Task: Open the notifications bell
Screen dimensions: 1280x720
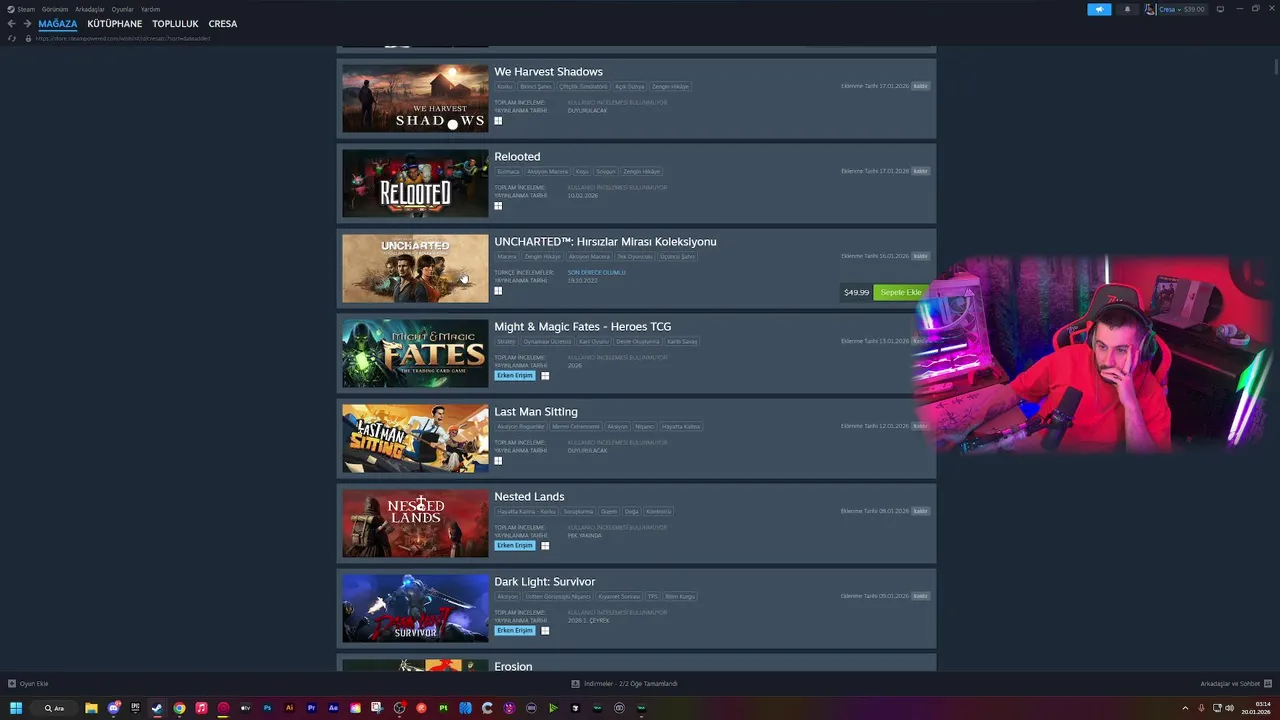Action: click(1128, 9)
